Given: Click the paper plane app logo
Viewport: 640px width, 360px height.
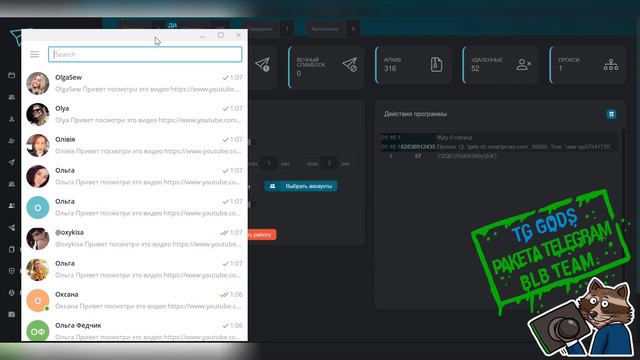Looking at the screenshot, I should [x=16, y=38].
